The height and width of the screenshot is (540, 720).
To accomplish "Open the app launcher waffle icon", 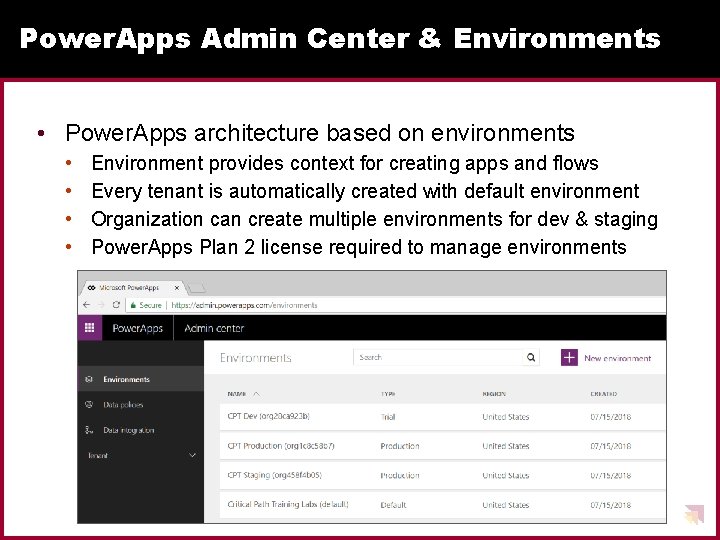I will click(x=90, y=327).
